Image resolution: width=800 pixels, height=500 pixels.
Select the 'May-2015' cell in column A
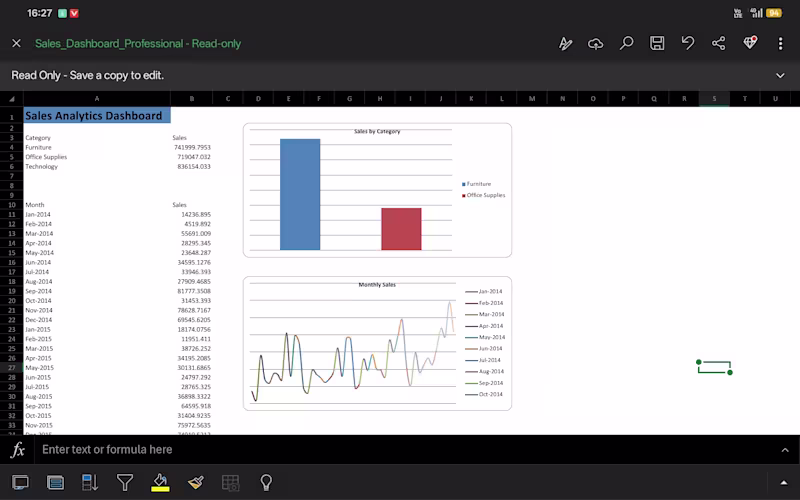pyautogui.click(x=97, y=368)
